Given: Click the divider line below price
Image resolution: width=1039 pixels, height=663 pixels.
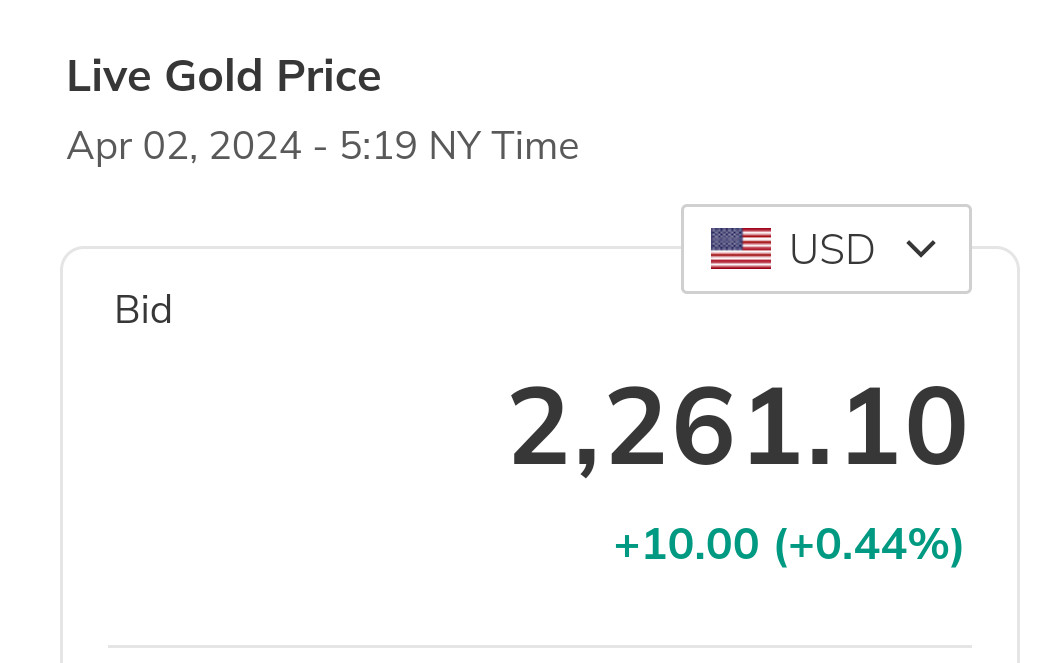Looking at the screenshot, I should 540,646.
